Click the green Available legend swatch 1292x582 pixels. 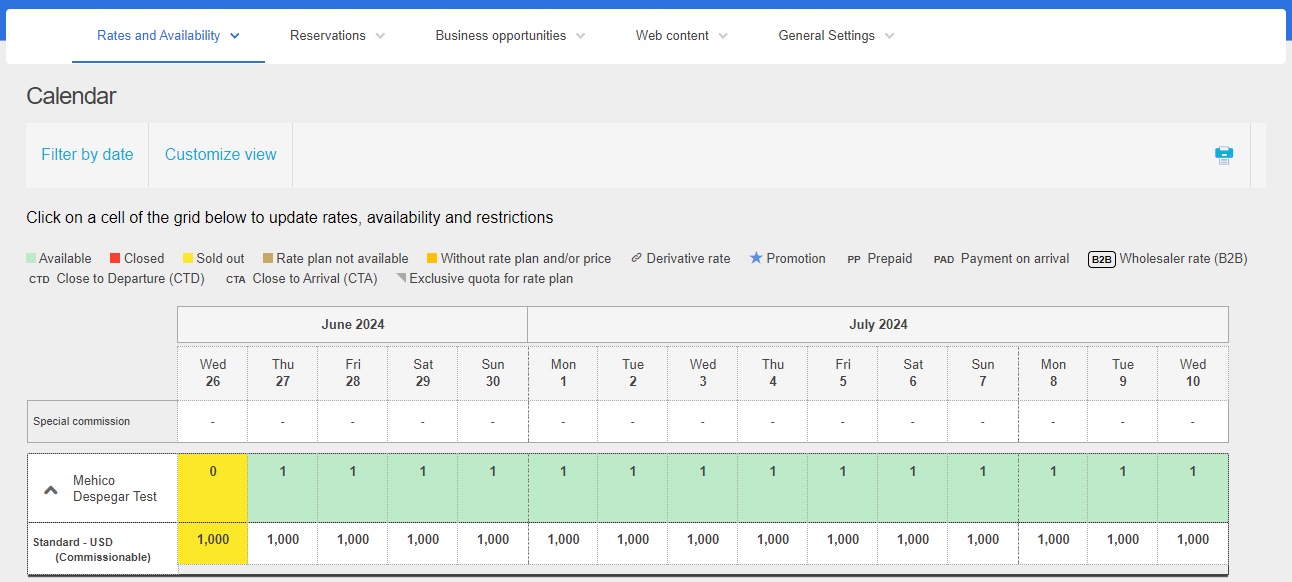[x=32, y=259]
